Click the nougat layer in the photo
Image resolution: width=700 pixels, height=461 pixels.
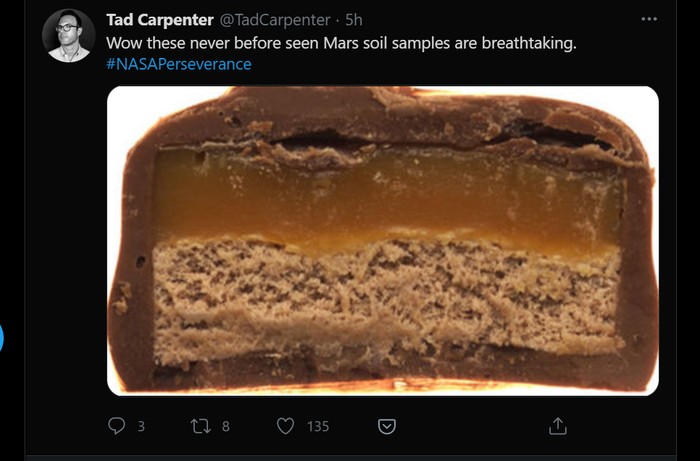coord(385,295)
